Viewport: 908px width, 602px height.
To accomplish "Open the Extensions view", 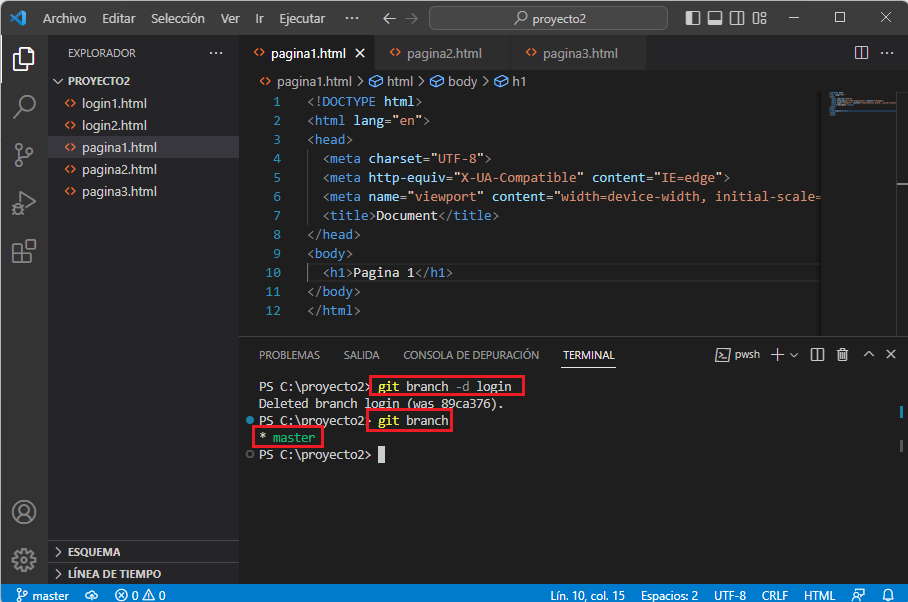I will [x=24, y=251].
